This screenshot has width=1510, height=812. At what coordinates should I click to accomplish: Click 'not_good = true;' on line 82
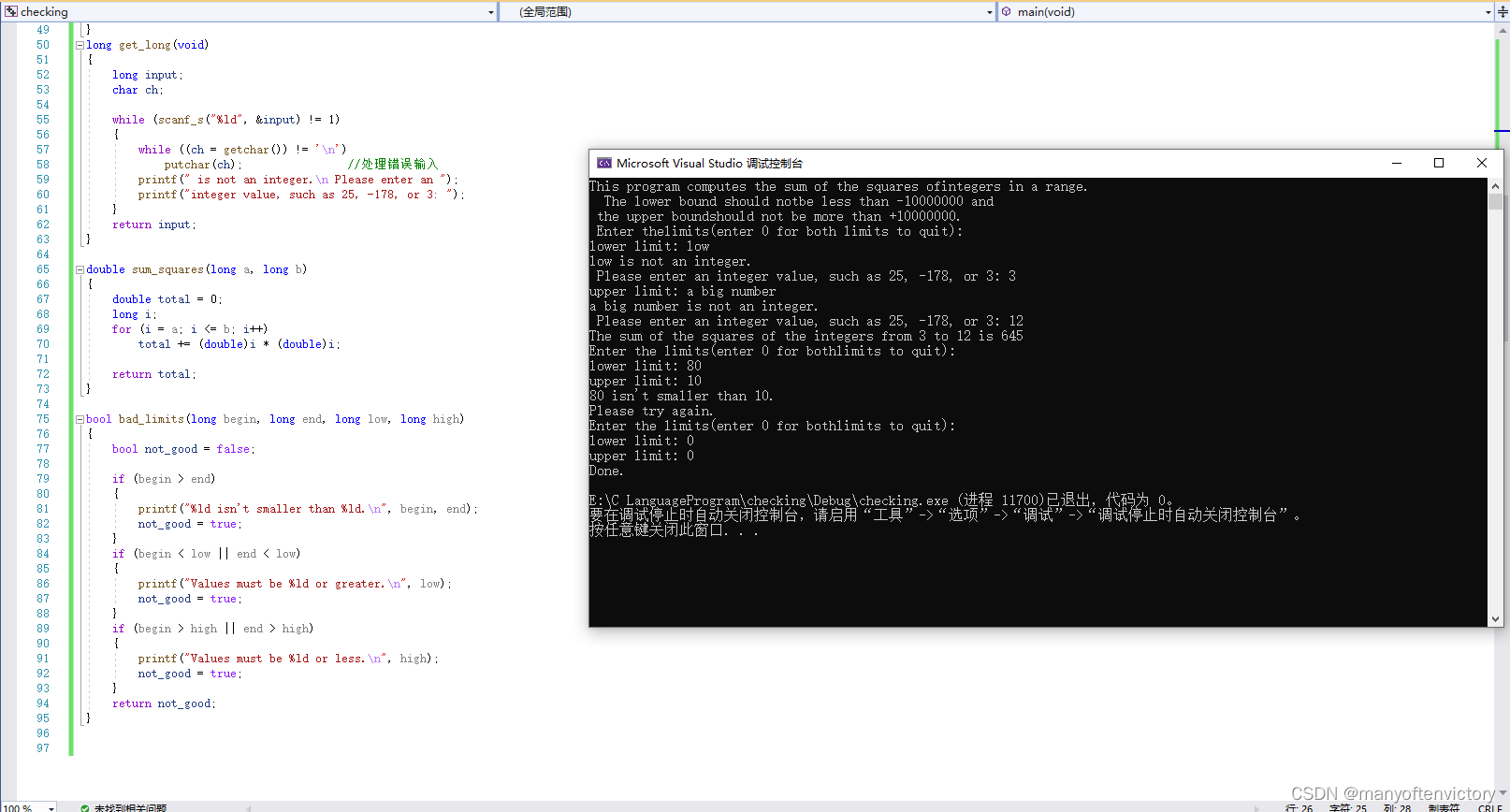coord(190,524)
